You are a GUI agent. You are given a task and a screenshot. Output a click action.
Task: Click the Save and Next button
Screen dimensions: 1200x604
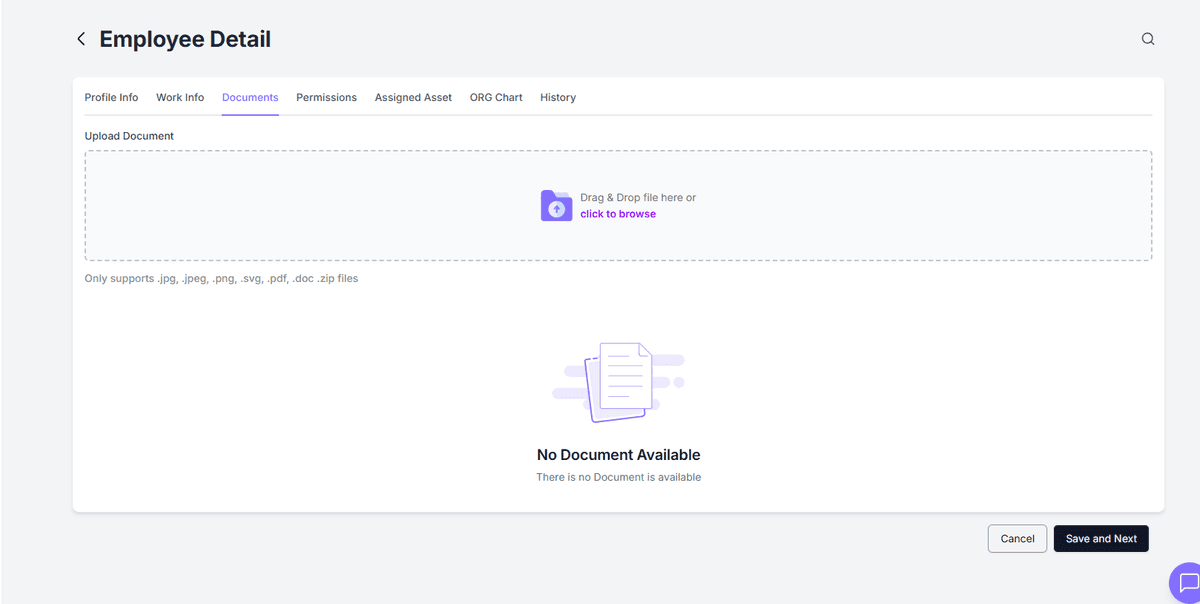(1101, 538)
